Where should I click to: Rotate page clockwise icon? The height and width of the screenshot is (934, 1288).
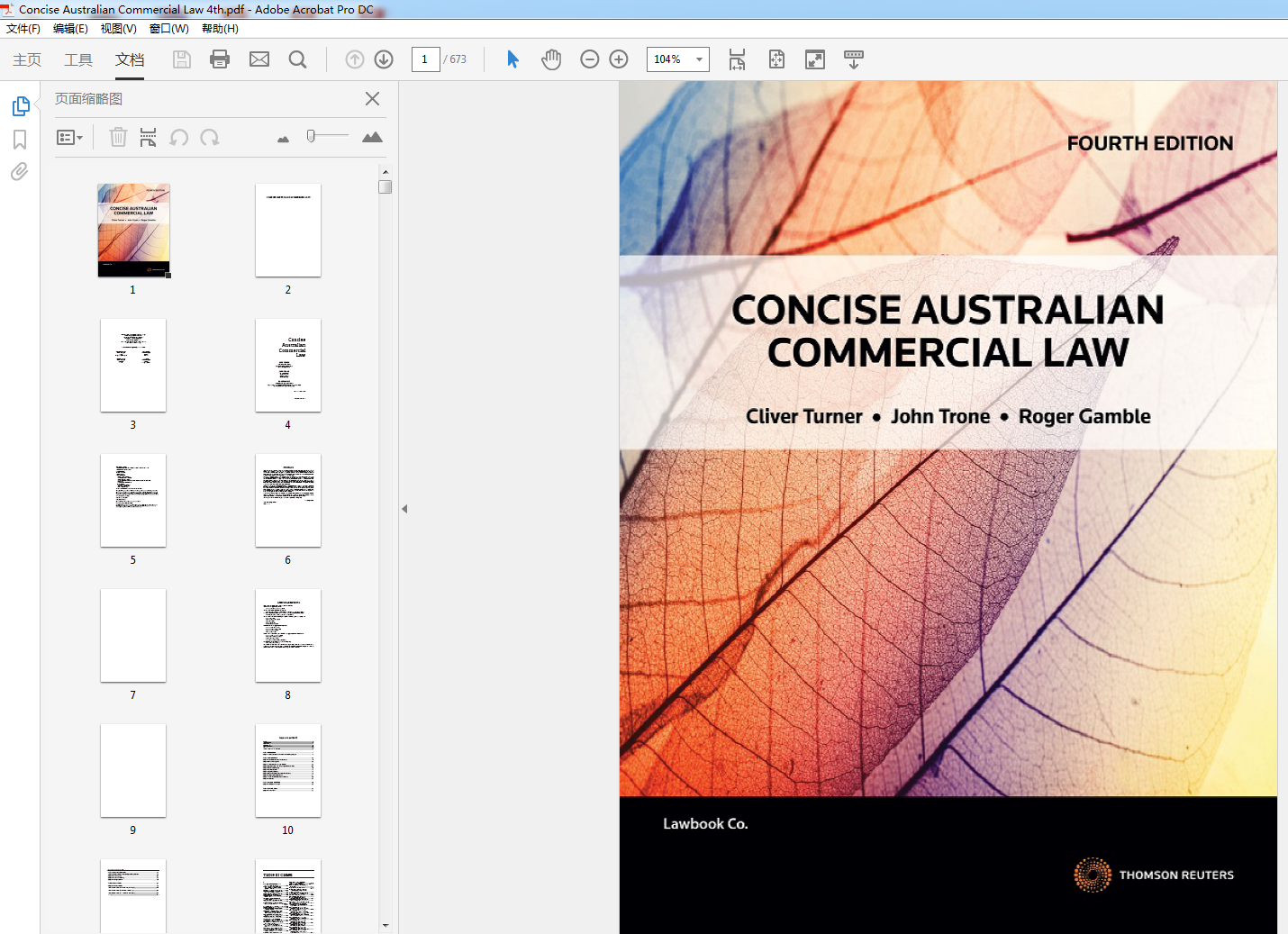click(210, 137)
